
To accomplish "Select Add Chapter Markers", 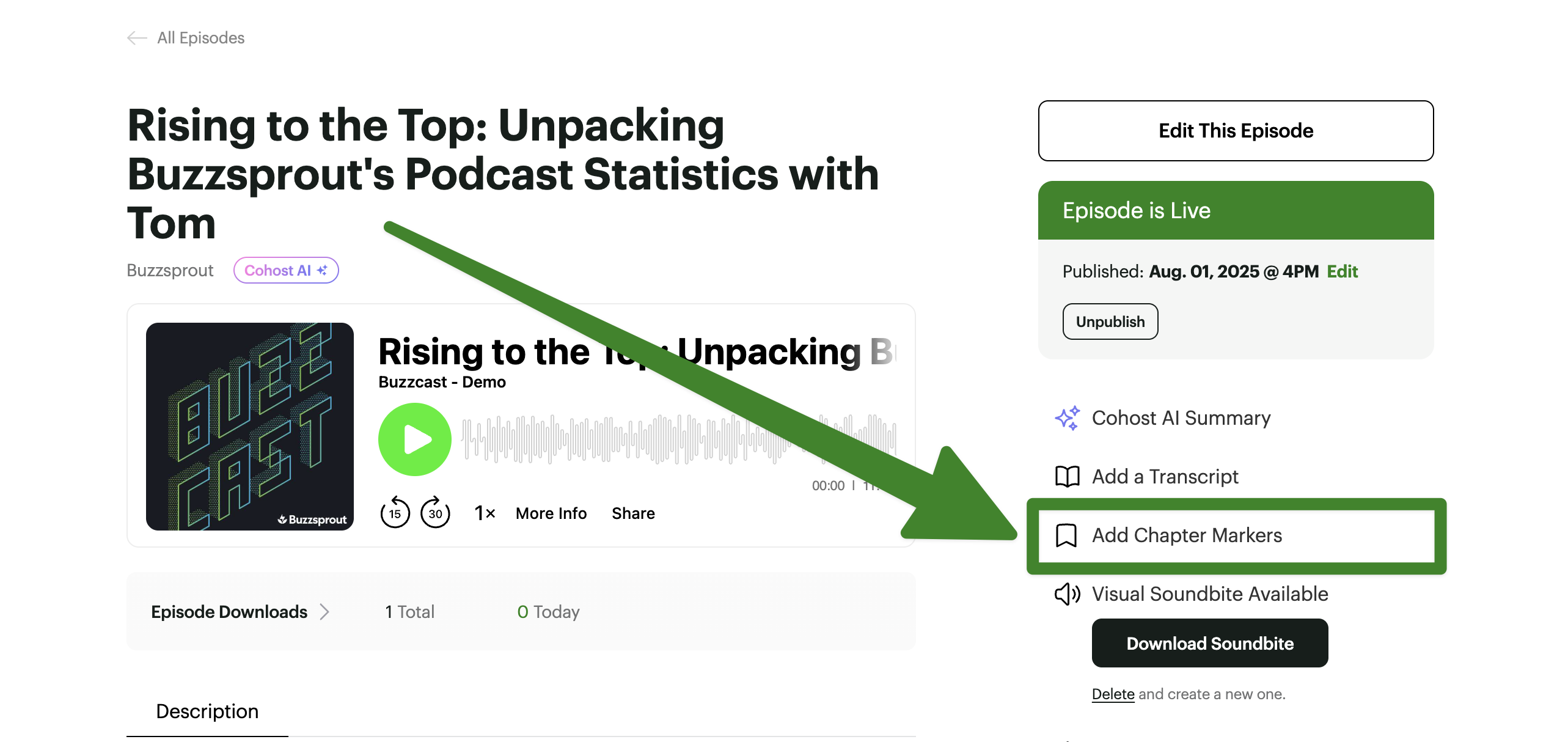I will click(1187, 535).
